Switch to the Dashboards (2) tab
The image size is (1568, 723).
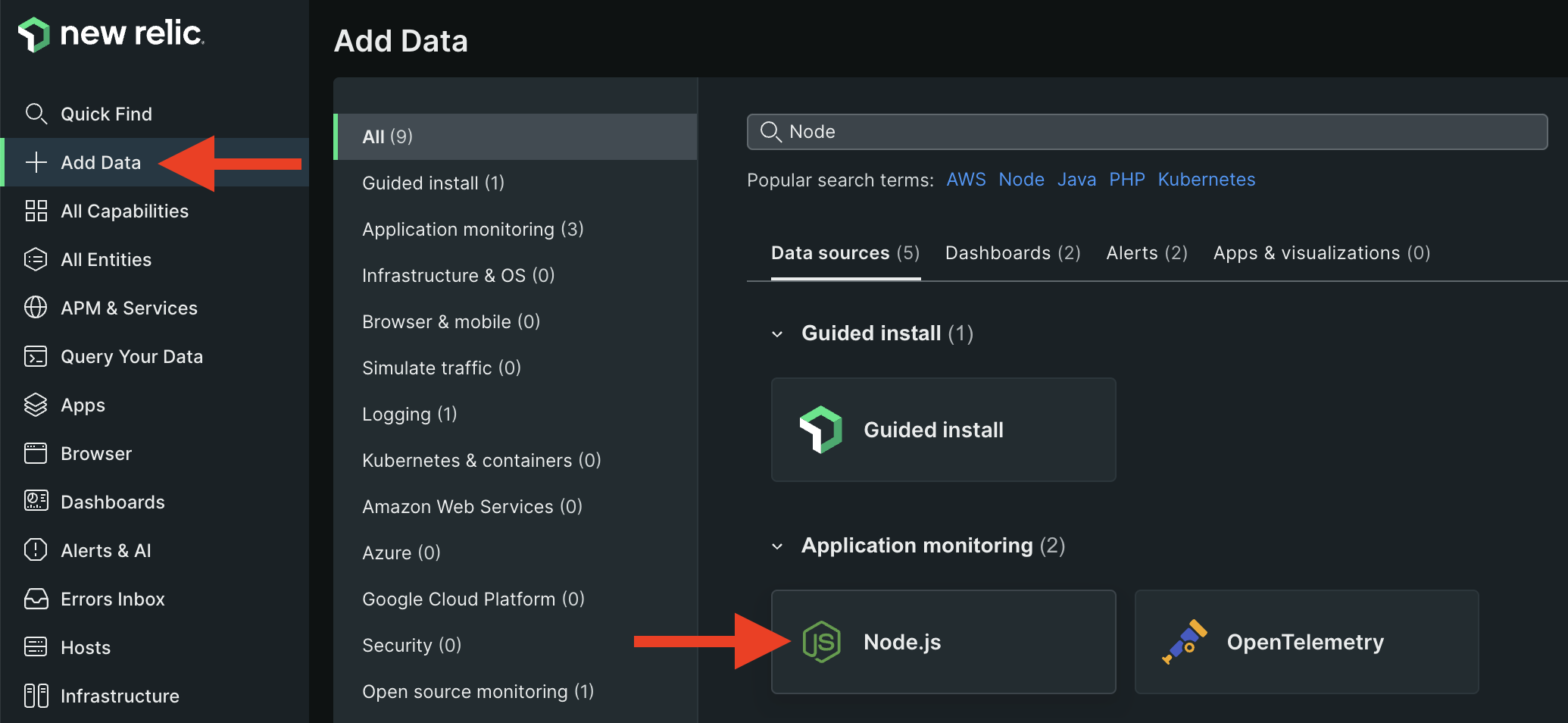[1013, 253]
